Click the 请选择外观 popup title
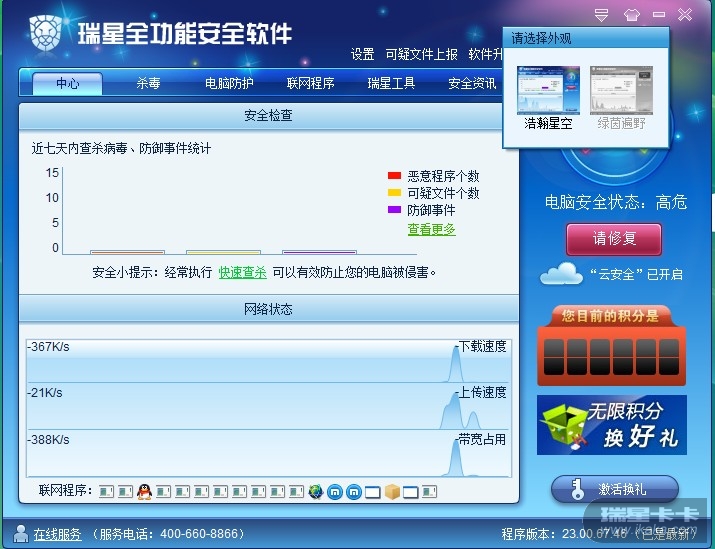The width and height of the screenshot is (715, 549). coord(541,38)
